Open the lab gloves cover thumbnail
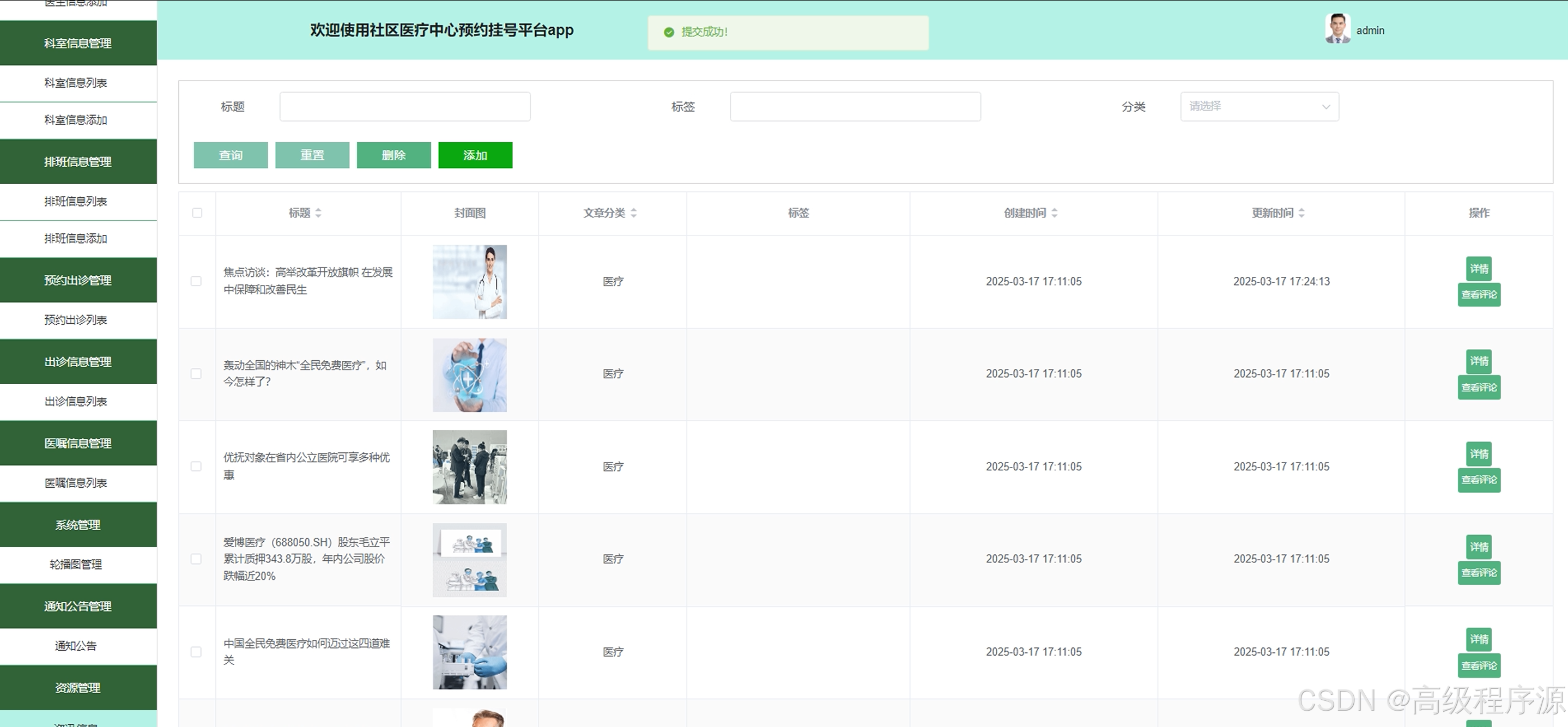Image resolution: width=1568 pixels, height=727 pixels. 469,652
